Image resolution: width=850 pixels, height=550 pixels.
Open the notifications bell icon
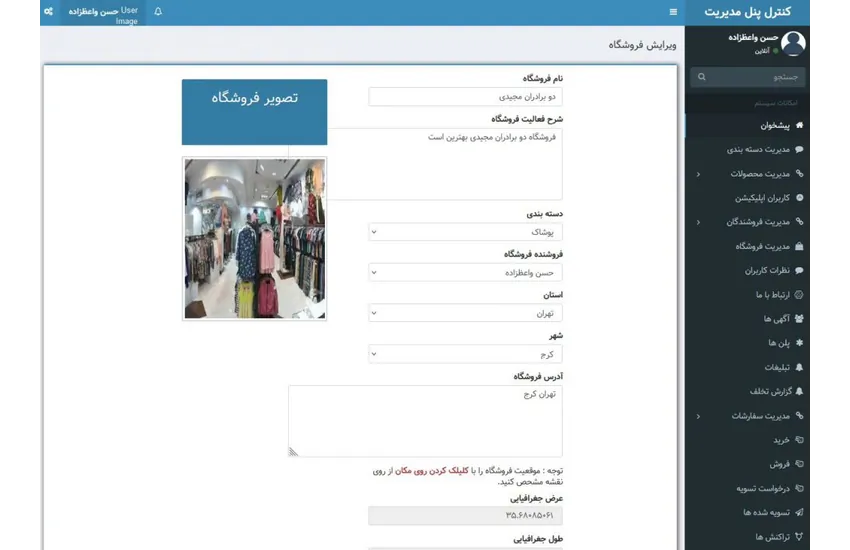coord(158,11)
